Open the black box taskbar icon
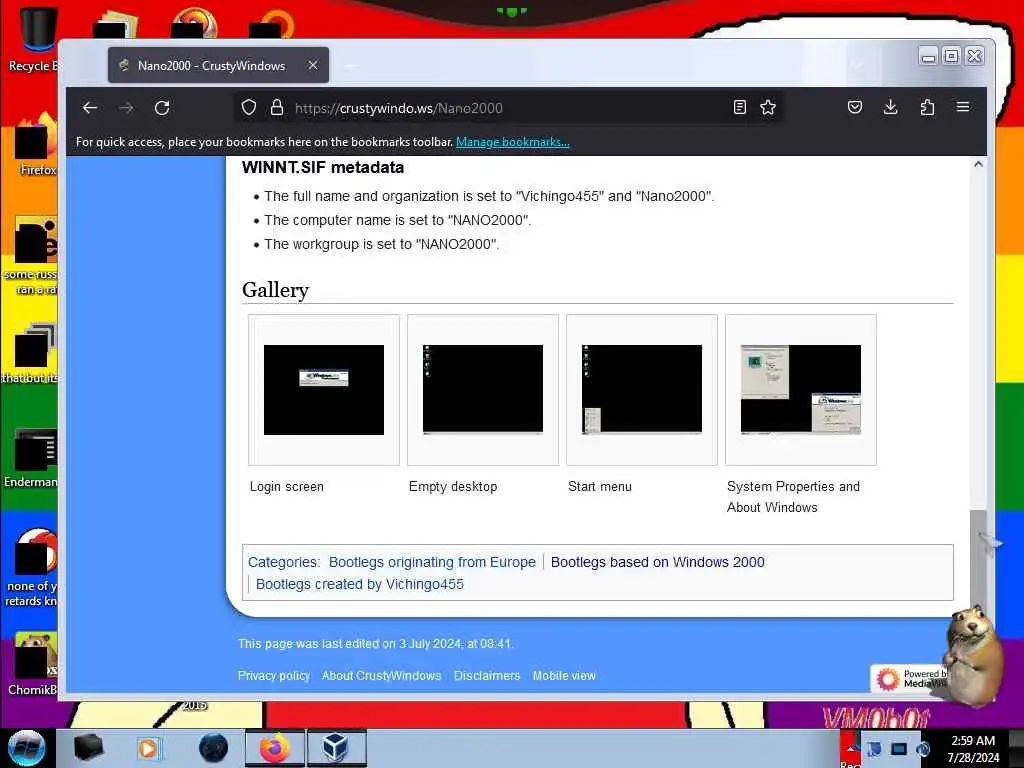Viewport: 1024px width, 768px height. click(x=88, y=748)
